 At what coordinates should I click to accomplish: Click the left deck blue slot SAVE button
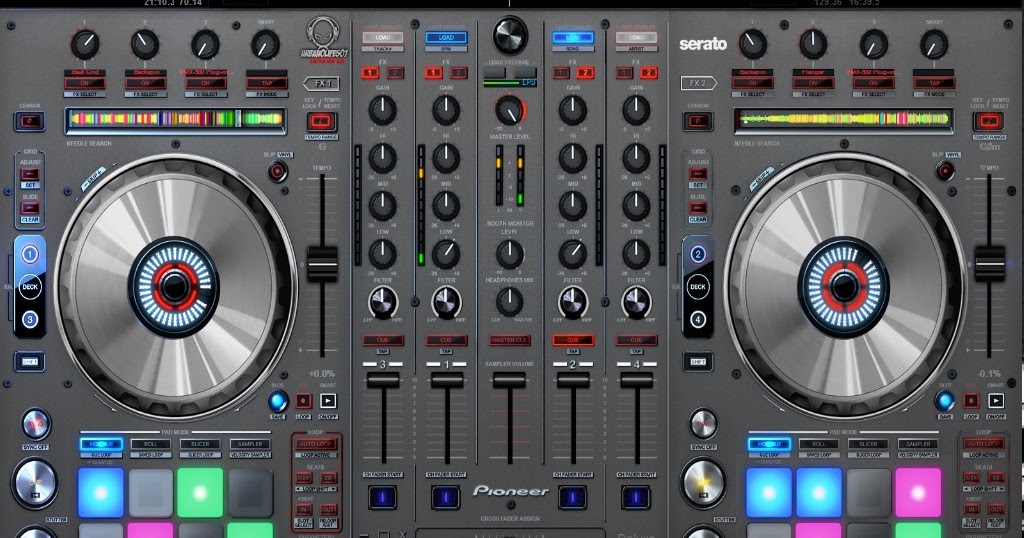point(278,401)
